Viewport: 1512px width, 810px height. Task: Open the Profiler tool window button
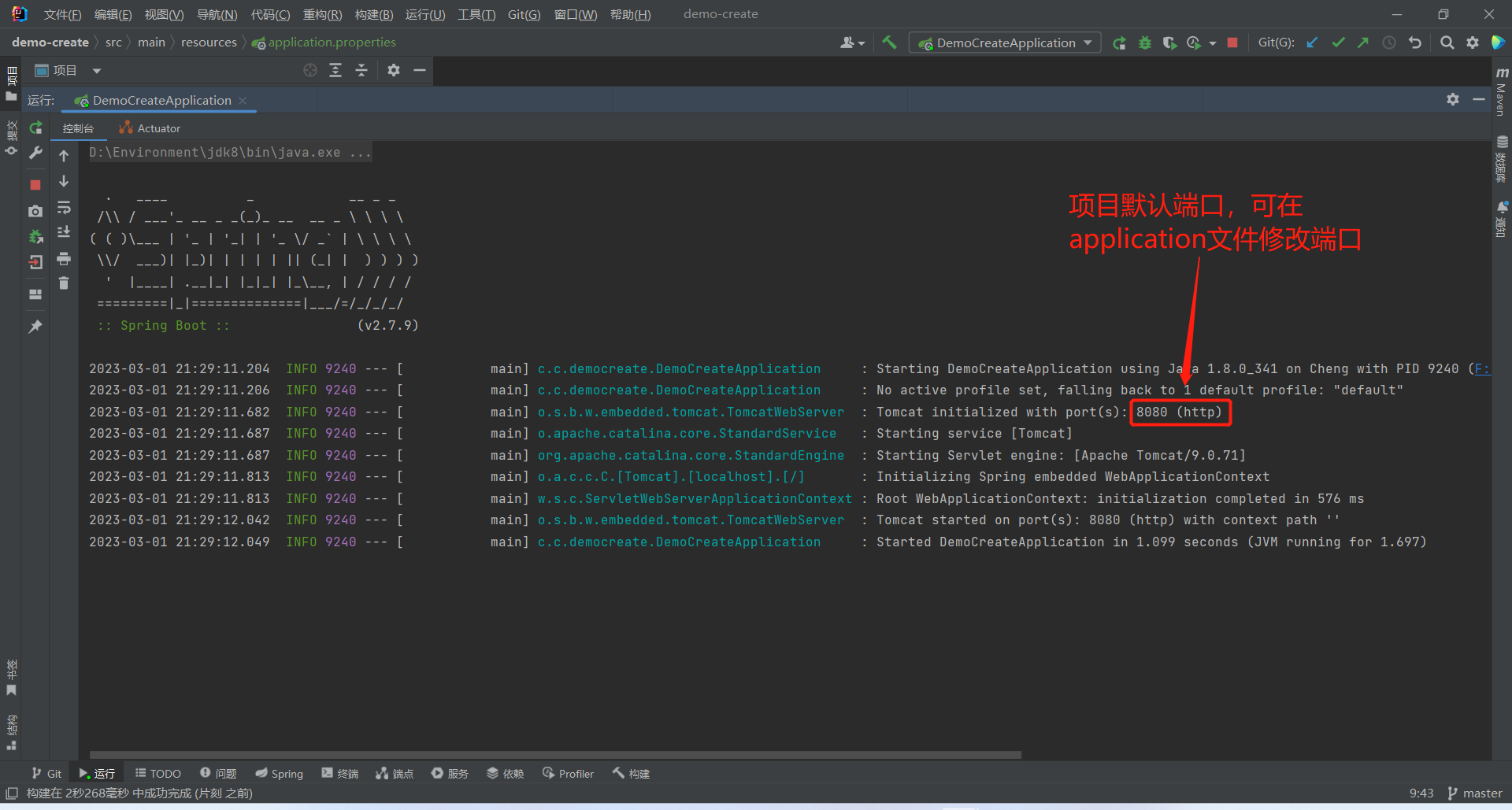568,774
